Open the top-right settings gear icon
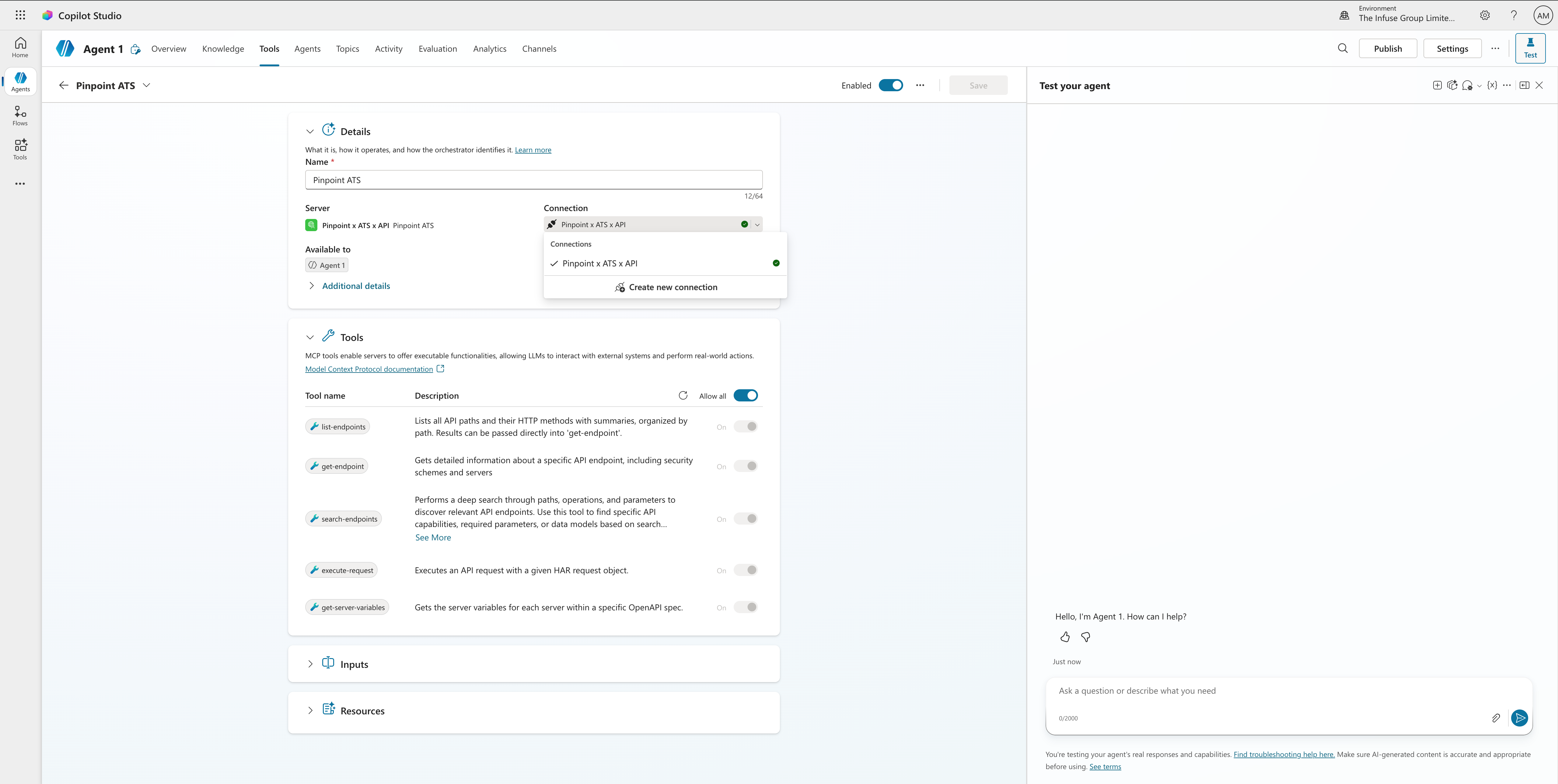 click(1485, 15)
